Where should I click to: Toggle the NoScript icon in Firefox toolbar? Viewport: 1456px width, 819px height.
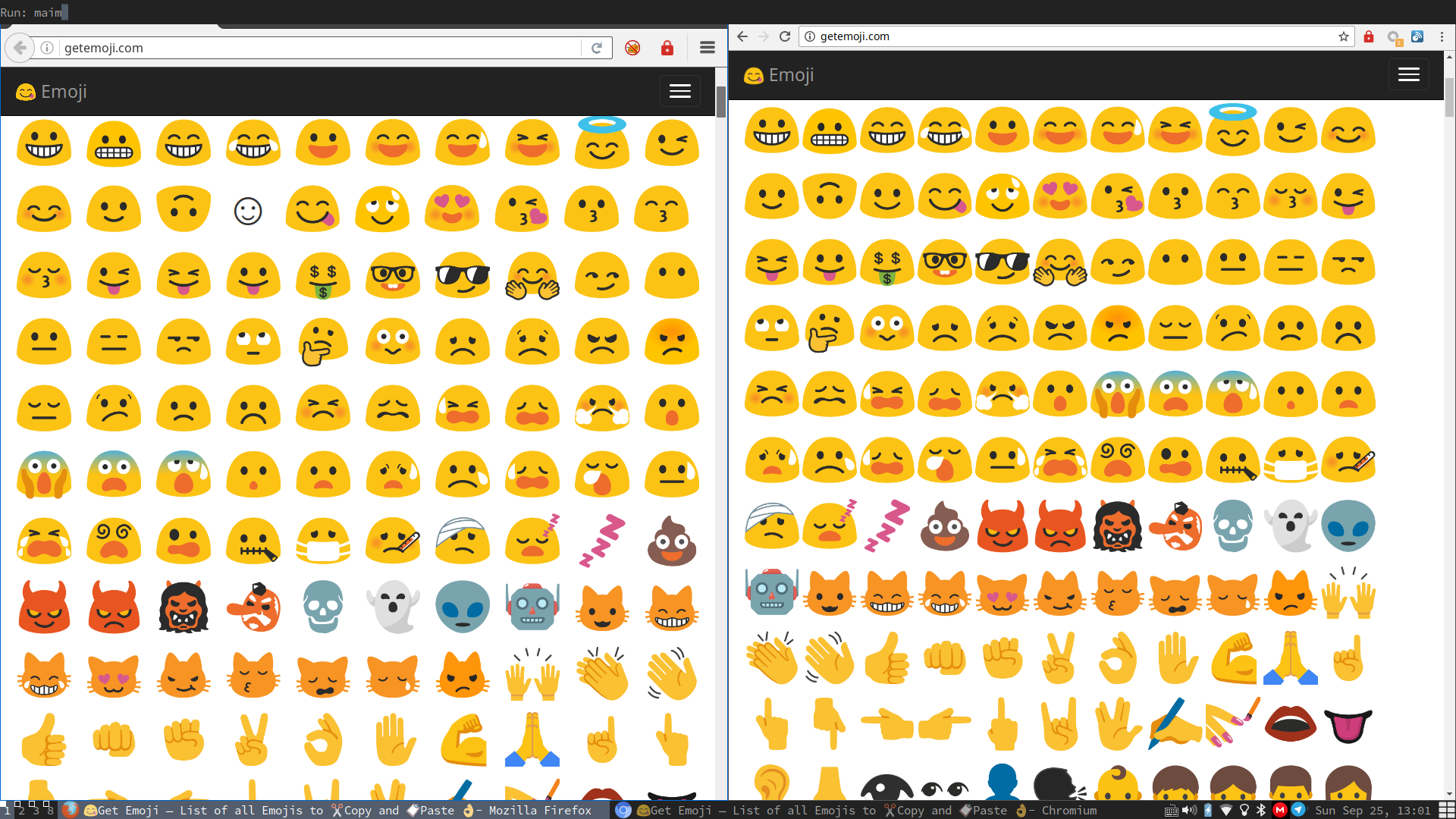632,48
